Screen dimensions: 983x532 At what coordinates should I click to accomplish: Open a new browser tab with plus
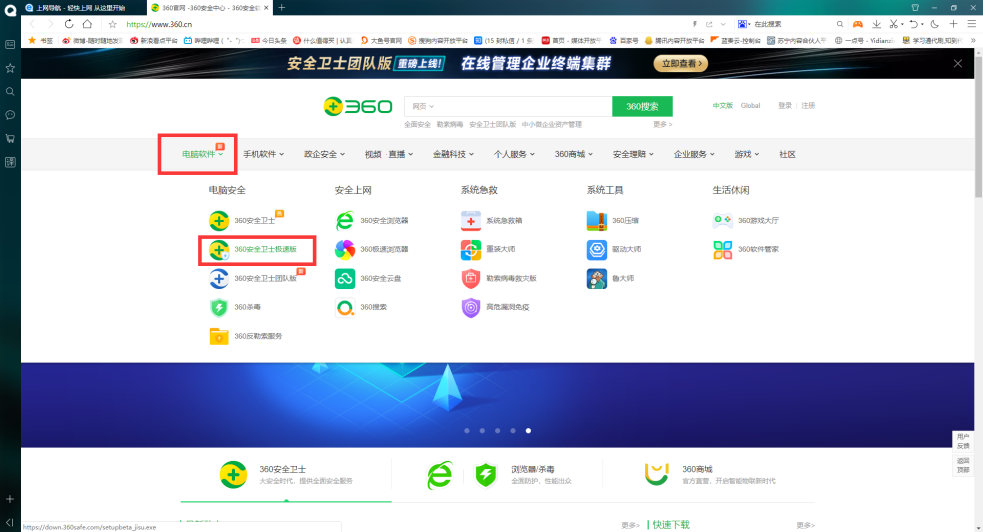[x=281, y=8]
